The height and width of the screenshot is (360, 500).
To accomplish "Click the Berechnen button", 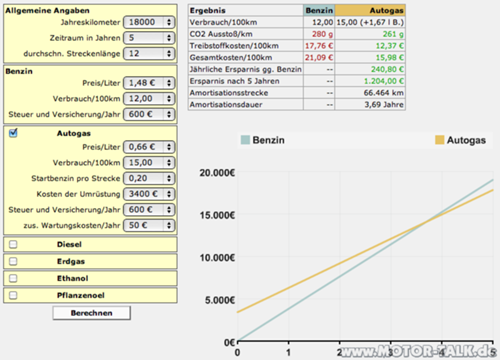I will point(91,313).
